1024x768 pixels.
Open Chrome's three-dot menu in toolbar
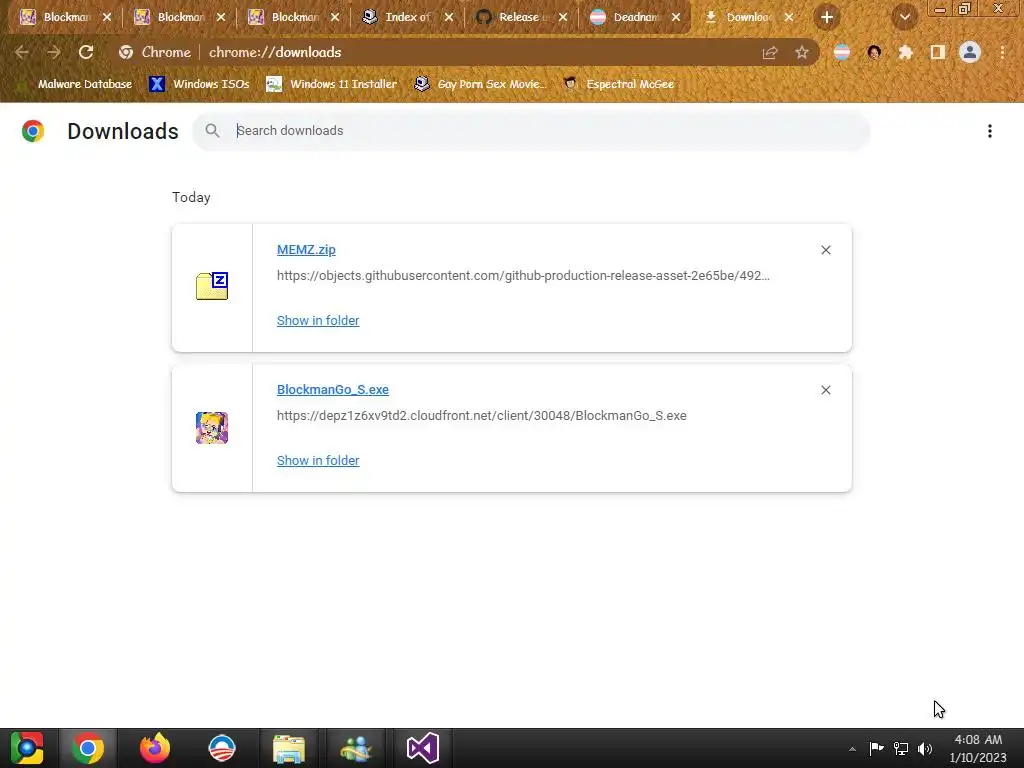point(1002,52)
